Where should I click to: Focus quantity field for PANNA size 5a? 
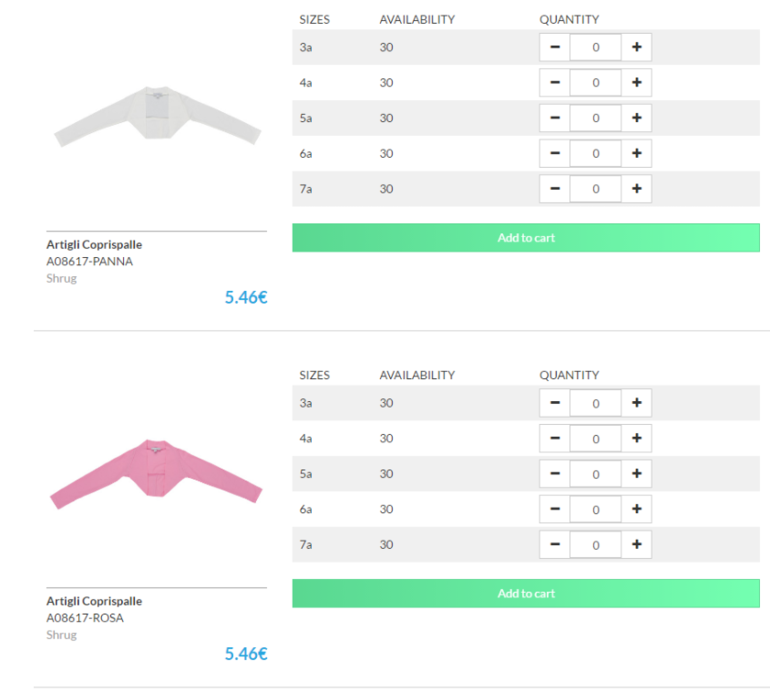595,118
